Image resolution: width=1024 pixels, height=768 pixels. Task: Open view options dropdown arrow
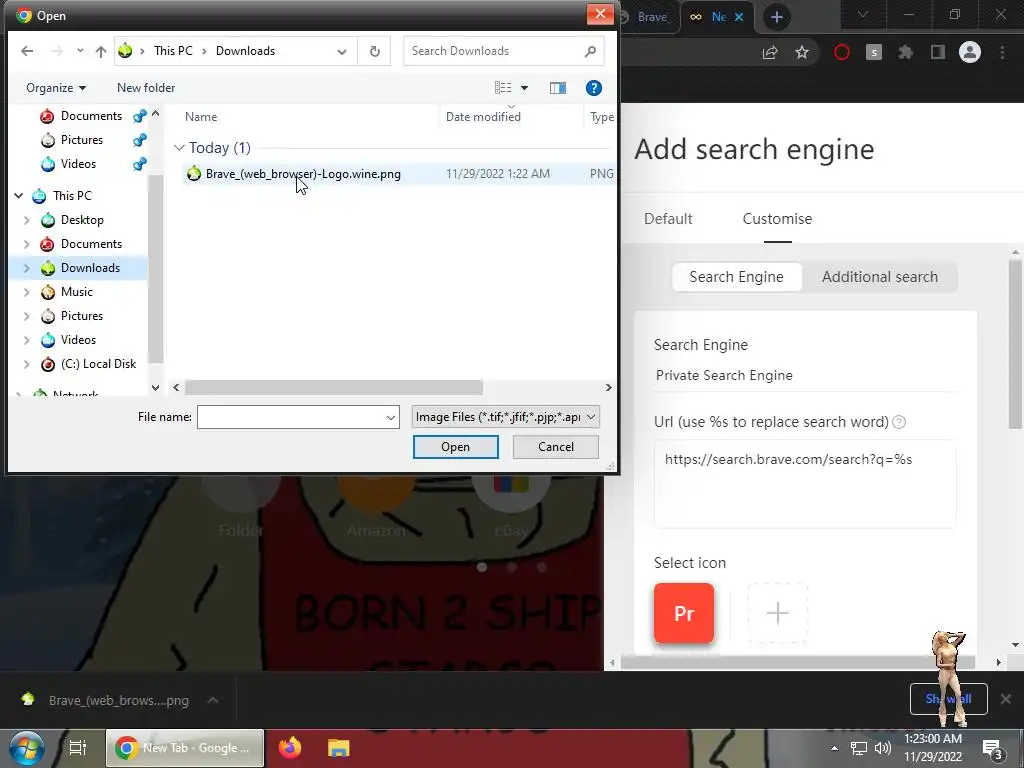click(524, 88)
